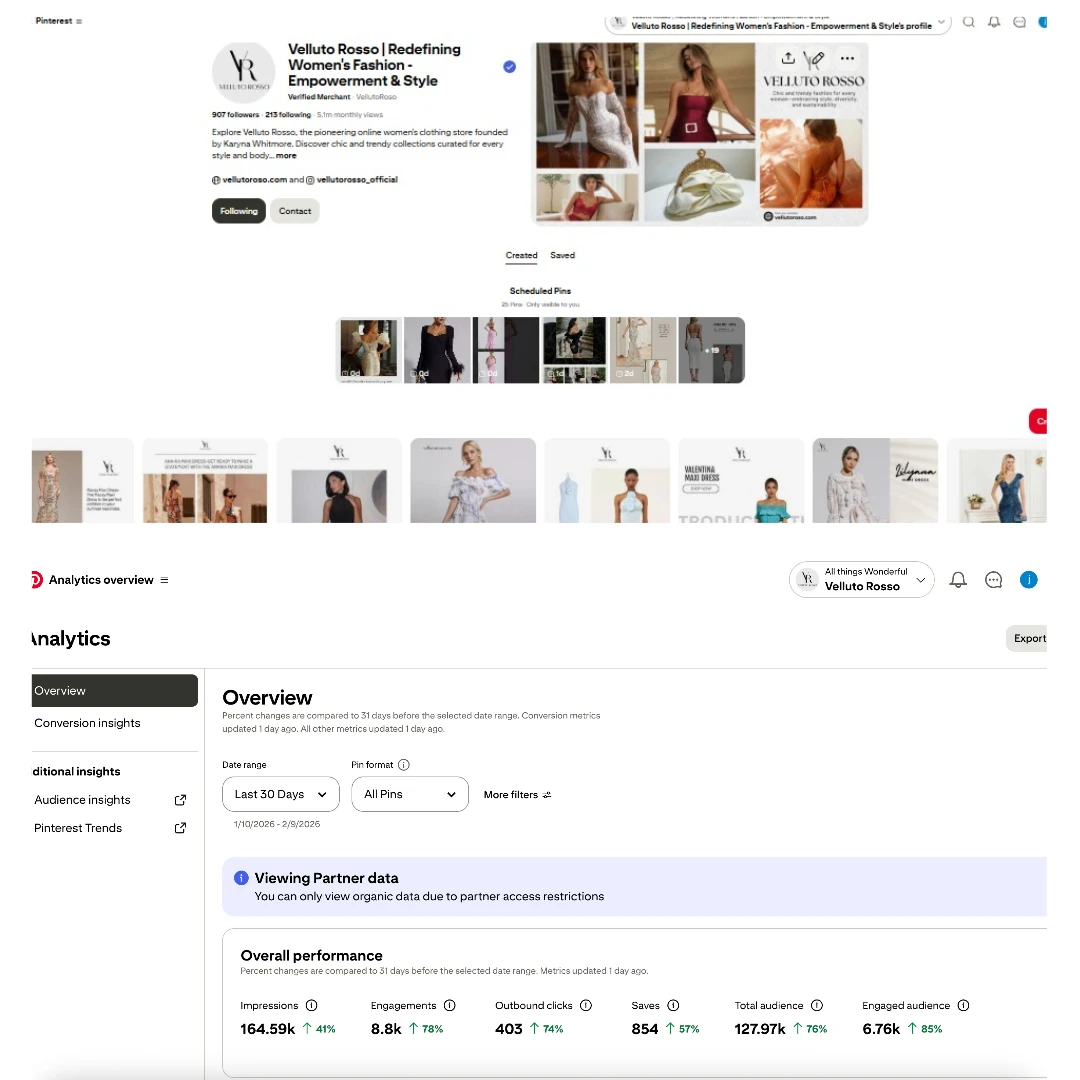The width and height of the screenshot is (1080, 1080).
Task: Open messages icon in top profile bar
Action: pos(1019,22)
